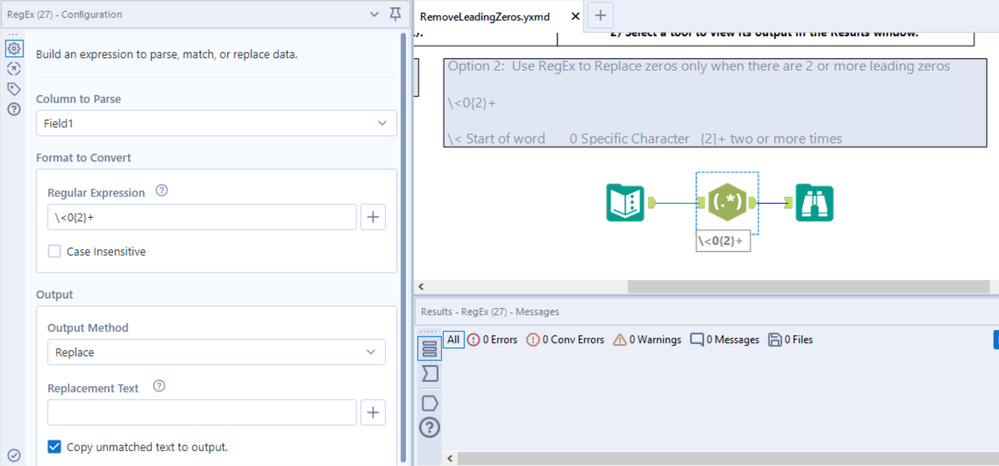
Task: Open the Column to Parse dropdown
Action: tap(216, 123)
